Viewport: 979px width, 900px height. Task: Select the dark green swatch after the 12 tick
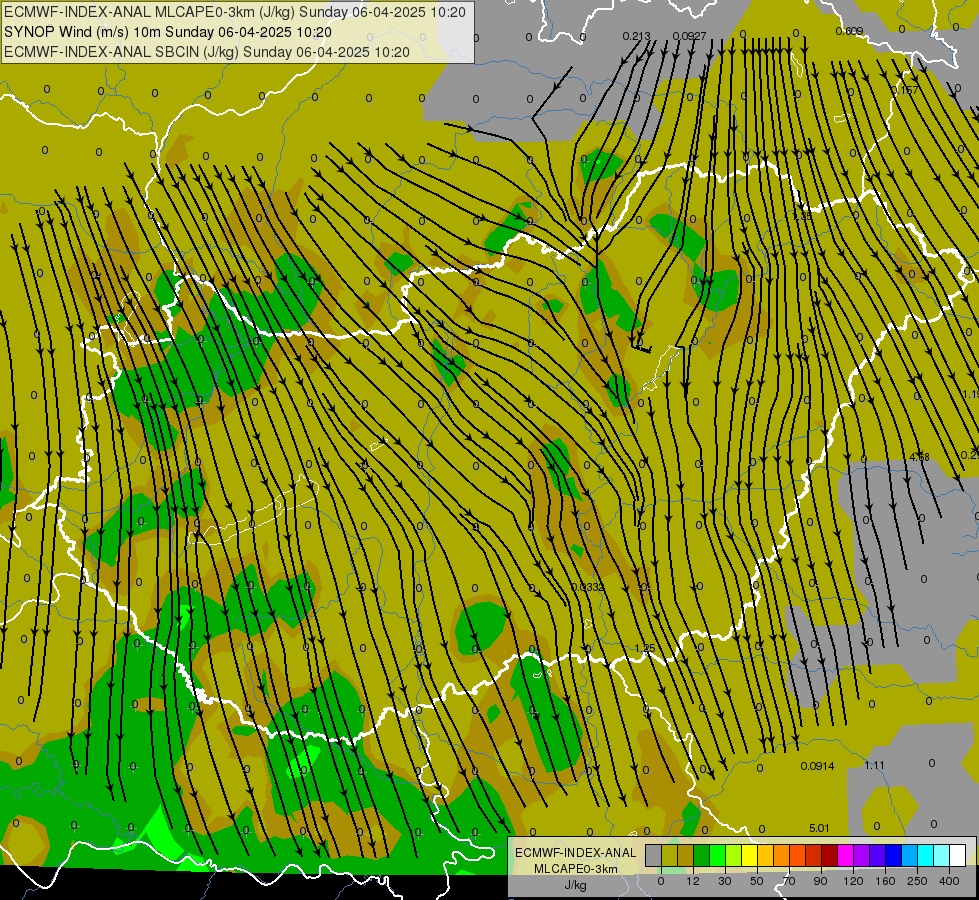tap(701, 855)
